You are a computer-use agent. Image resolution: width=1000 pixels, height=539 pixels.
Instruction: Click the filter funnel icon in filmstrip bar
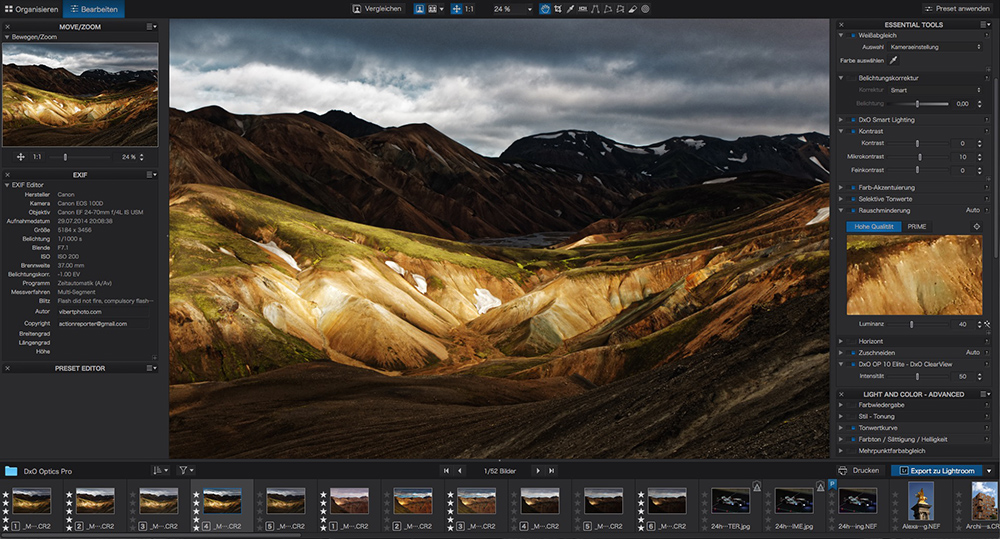click(x=185, y=470)
